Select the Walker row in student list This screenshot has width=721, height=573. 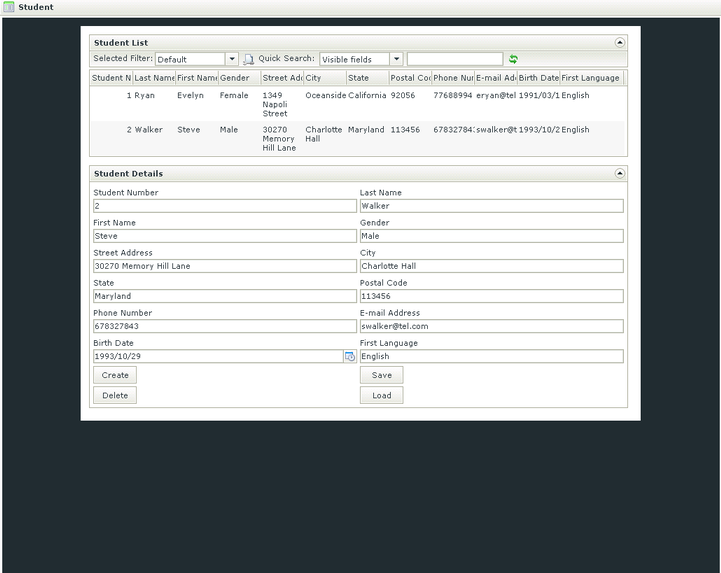pyautogui.click(x=357, y=138)
